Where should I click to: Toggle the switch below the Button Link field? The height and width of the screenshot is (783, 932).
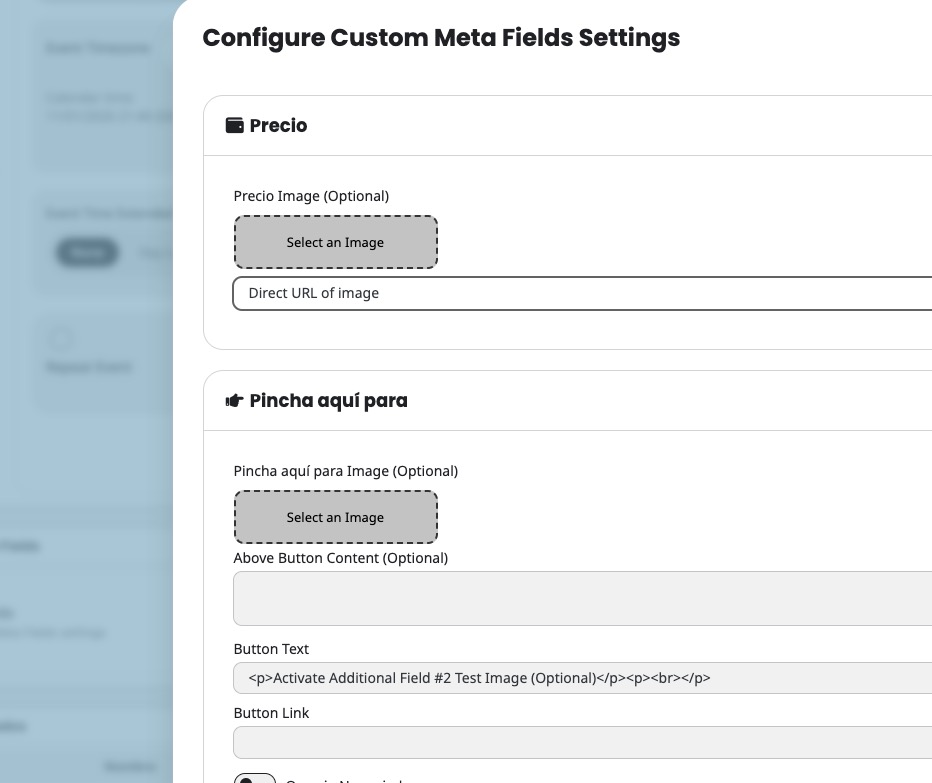pos(255,779)
